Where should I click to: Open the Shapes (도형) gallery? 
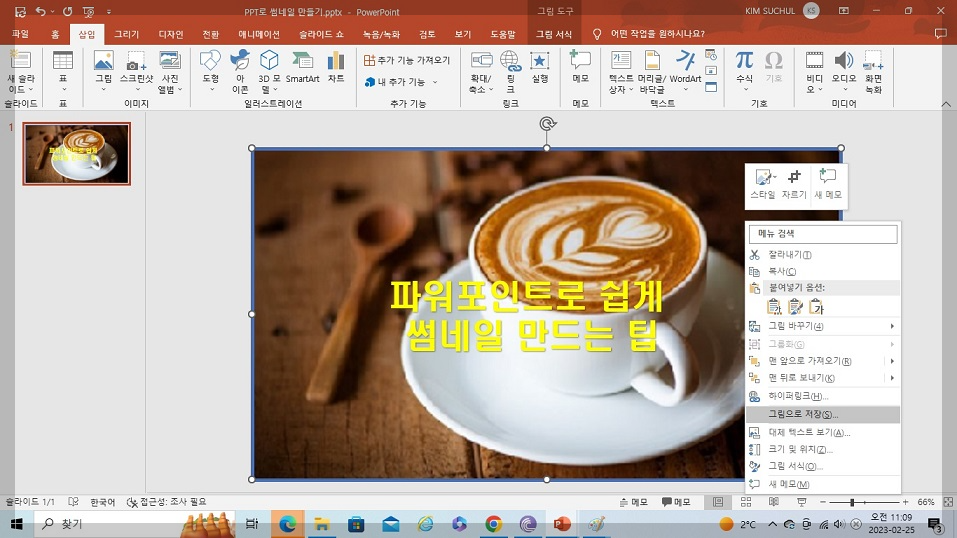(x=211, y=61)
